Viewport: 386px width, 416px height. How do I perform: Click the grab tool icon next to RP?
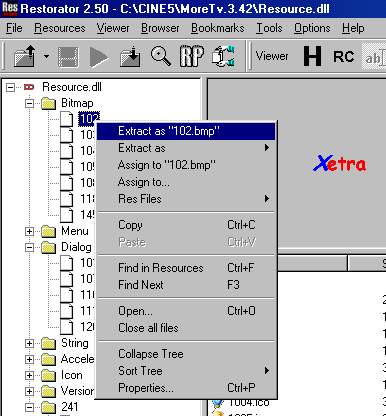[x=223, y=56]
